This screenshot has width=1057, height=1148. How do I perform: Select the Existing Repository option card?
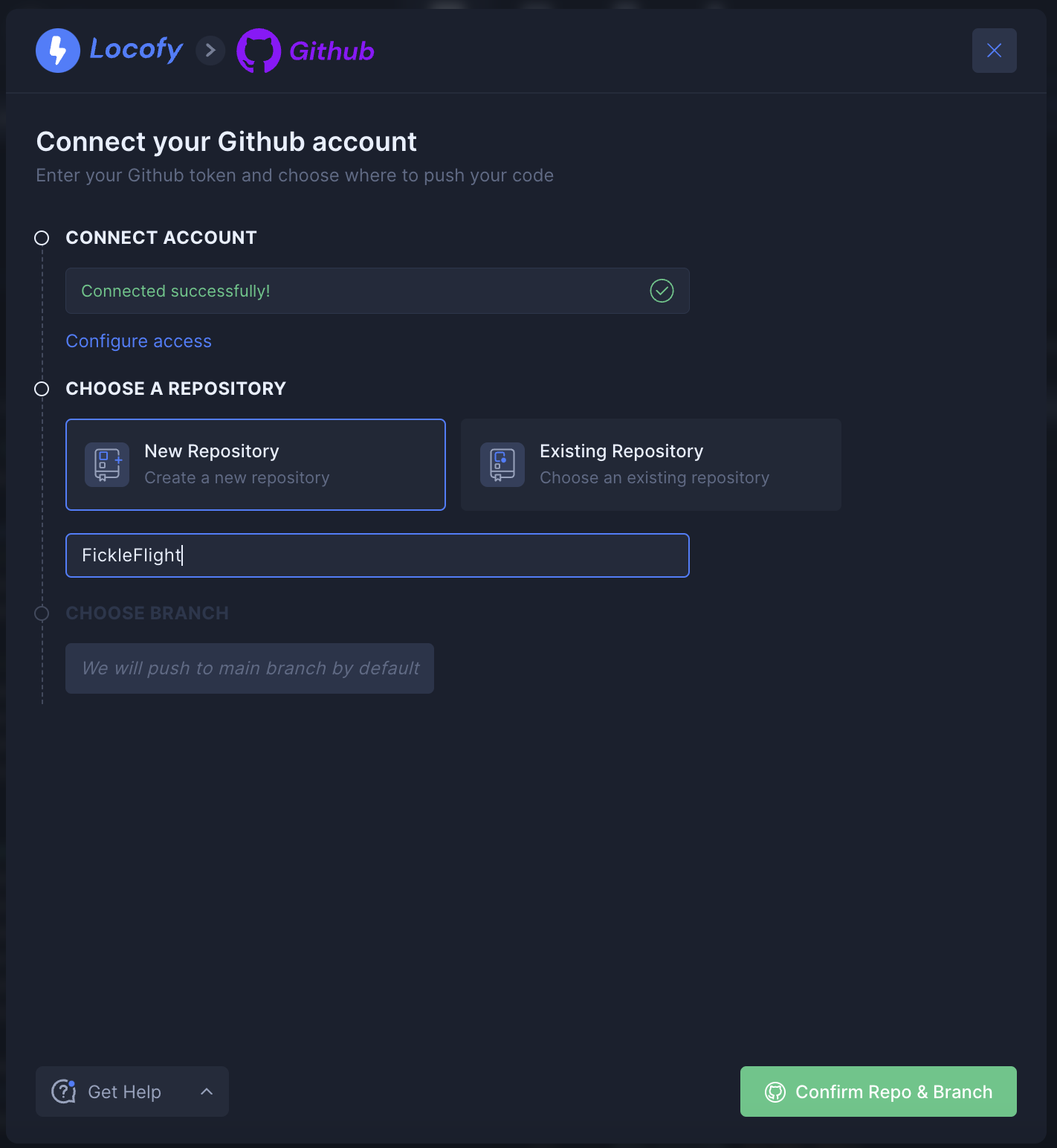pyautogui.click(x=651, y=465)
